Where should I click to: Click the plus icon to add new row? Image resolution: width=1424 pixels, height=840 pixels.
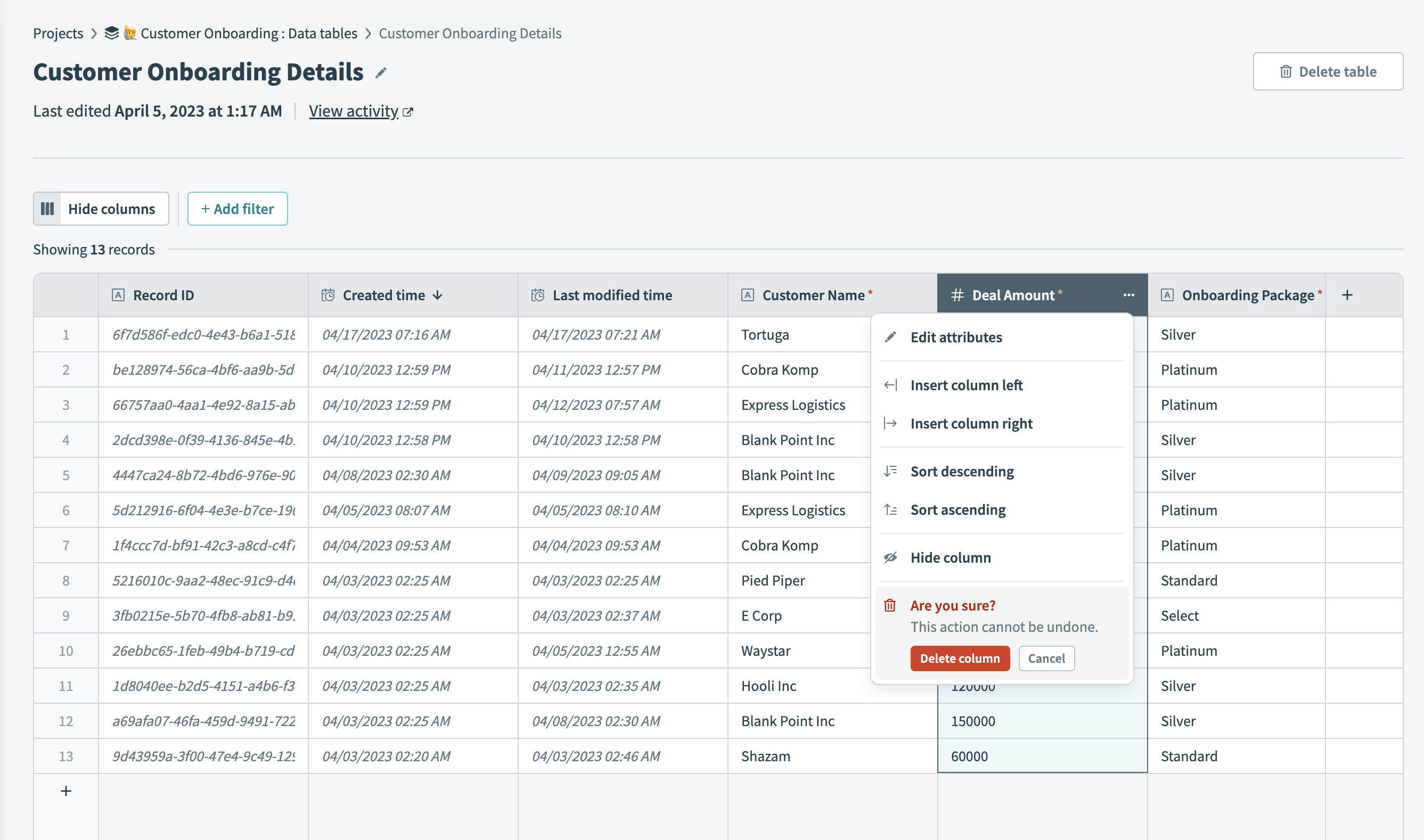pos(66,790)
